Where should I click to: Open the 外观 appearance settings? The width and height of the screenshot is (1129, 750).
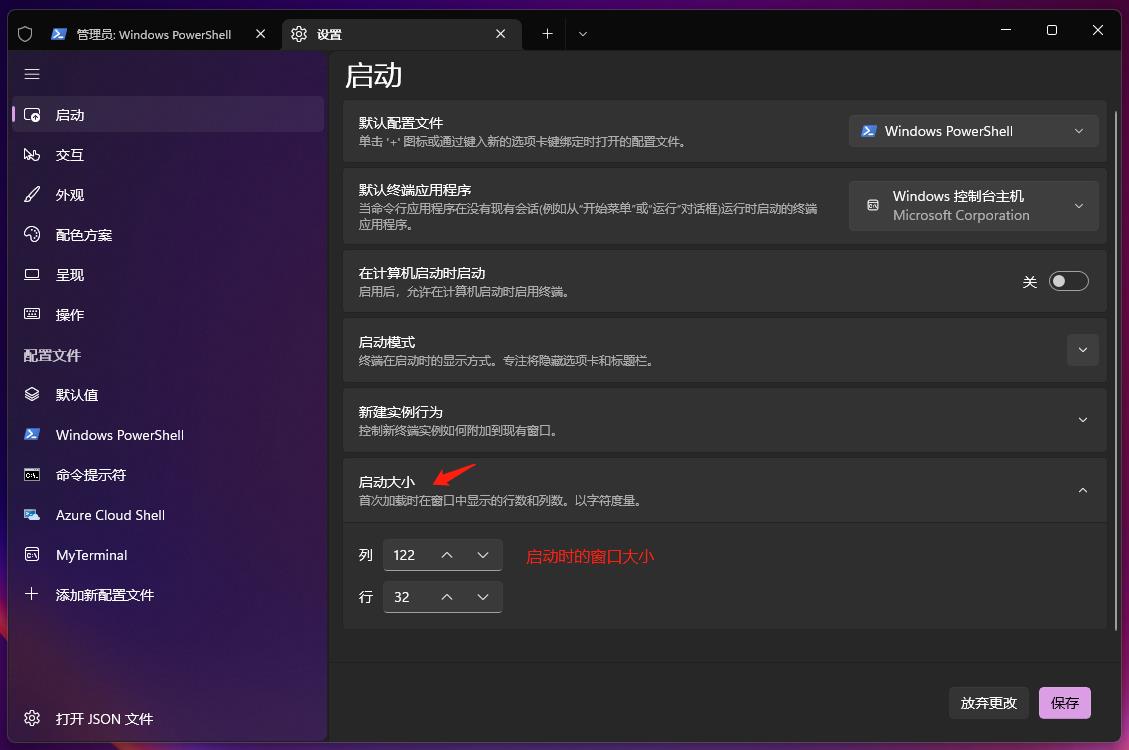69,194
